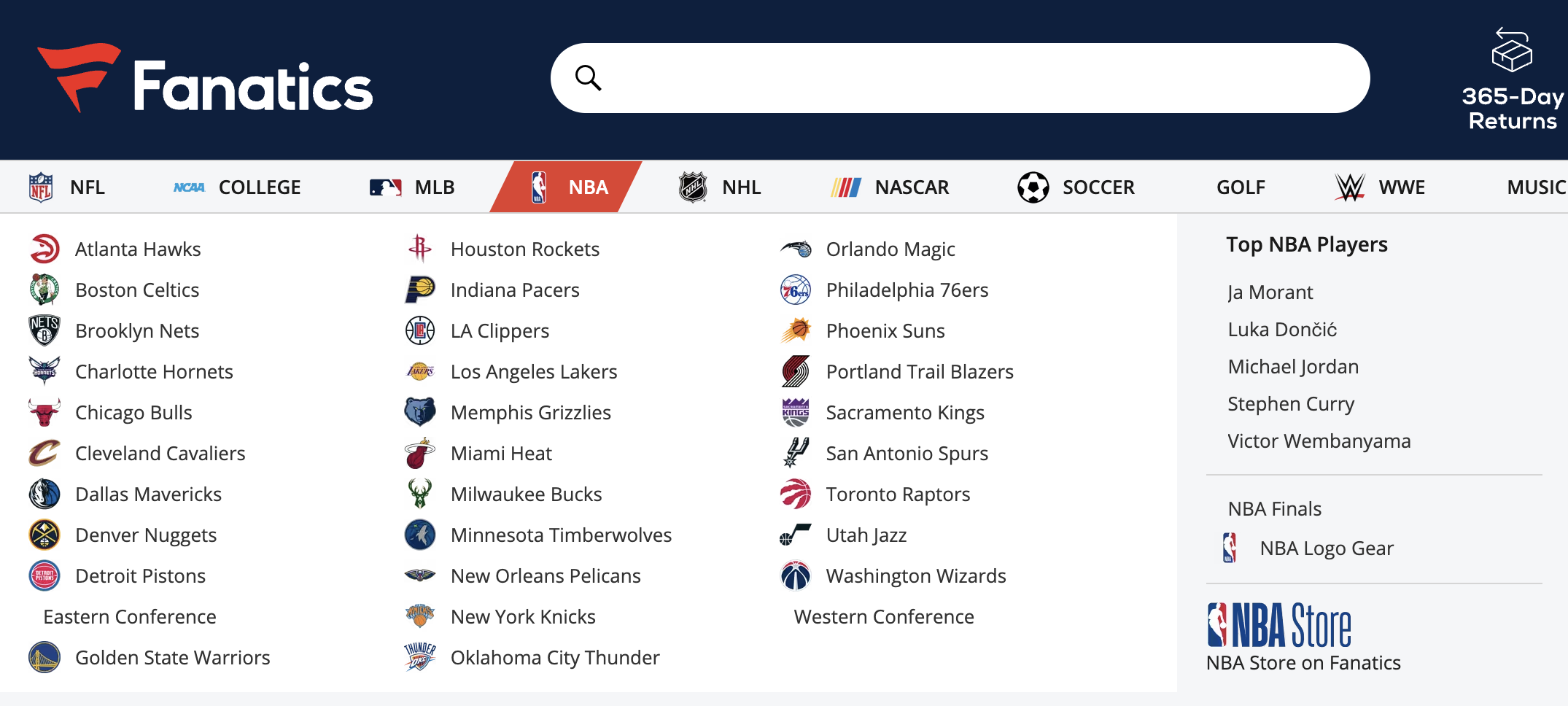Click the Charlotte Hornets logo icon
This screenshot has width=1568, height=706.
click(44, 371)
